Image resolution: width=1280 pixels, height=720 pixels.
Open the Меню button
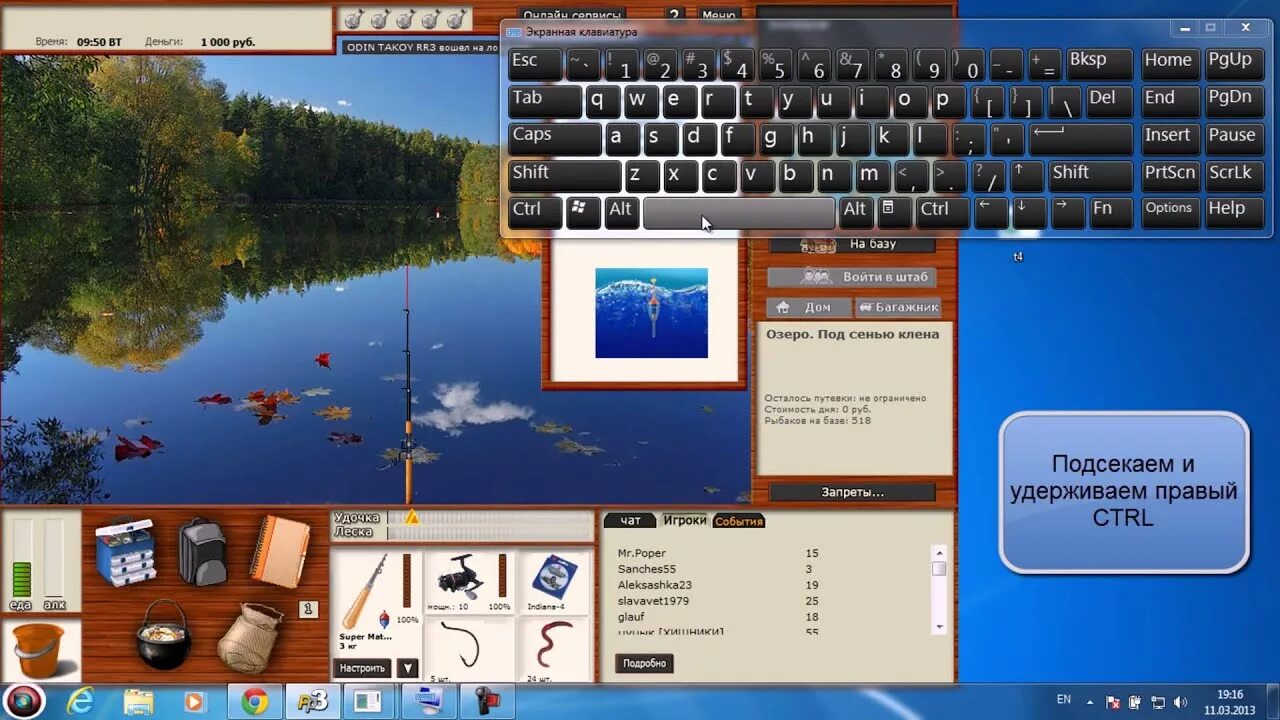(719, 15)
